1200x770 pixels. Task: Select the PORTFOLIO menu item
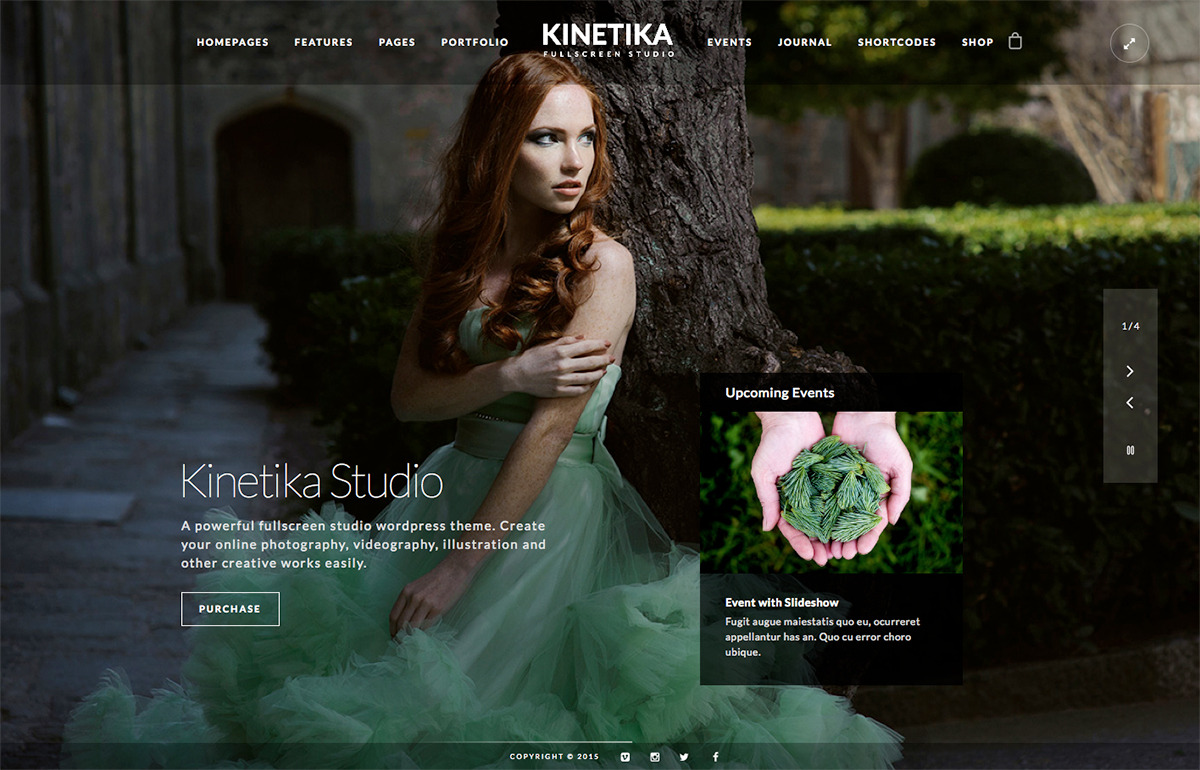click(474, 42)
